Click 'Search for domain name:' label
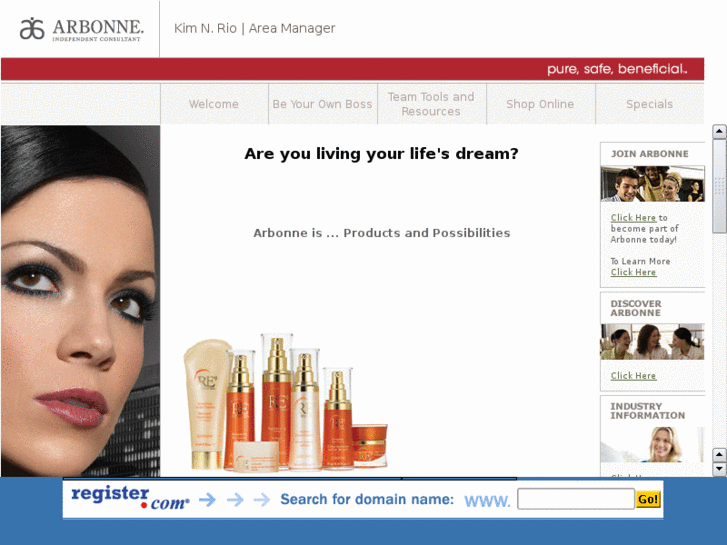 (x=367, y=499)
